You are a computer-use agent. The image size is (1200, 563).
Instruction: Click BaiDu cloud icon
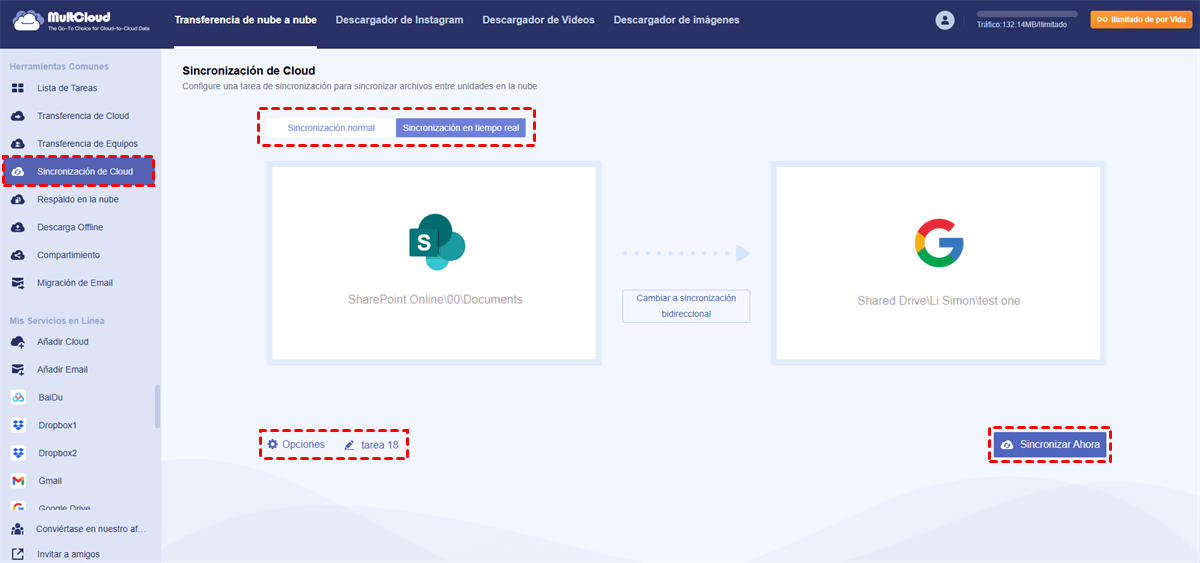point(18,397)
